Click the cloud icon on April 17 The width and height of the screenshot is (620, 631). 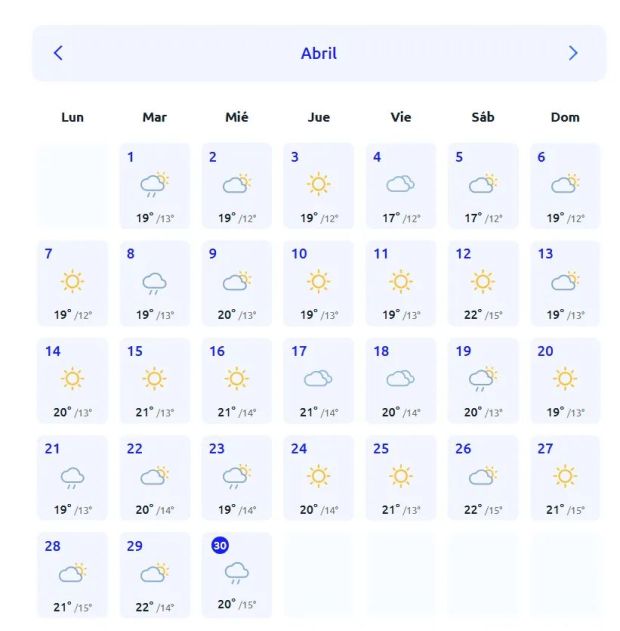318,378
